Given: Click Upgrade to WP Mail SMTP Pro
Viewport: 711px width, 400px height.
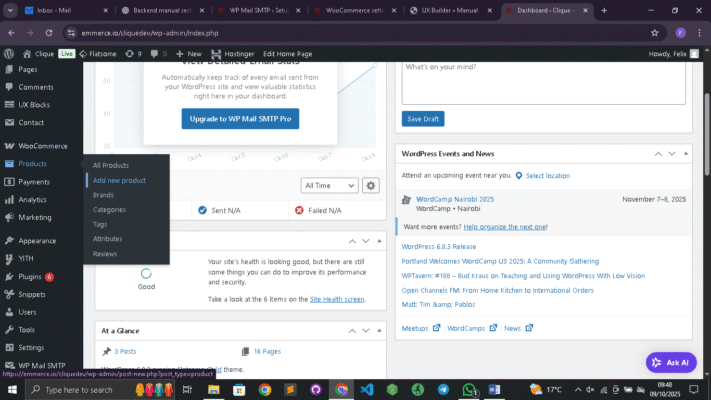Looking at the screenshot, I should pyautogui.click(x=240, y=119).
